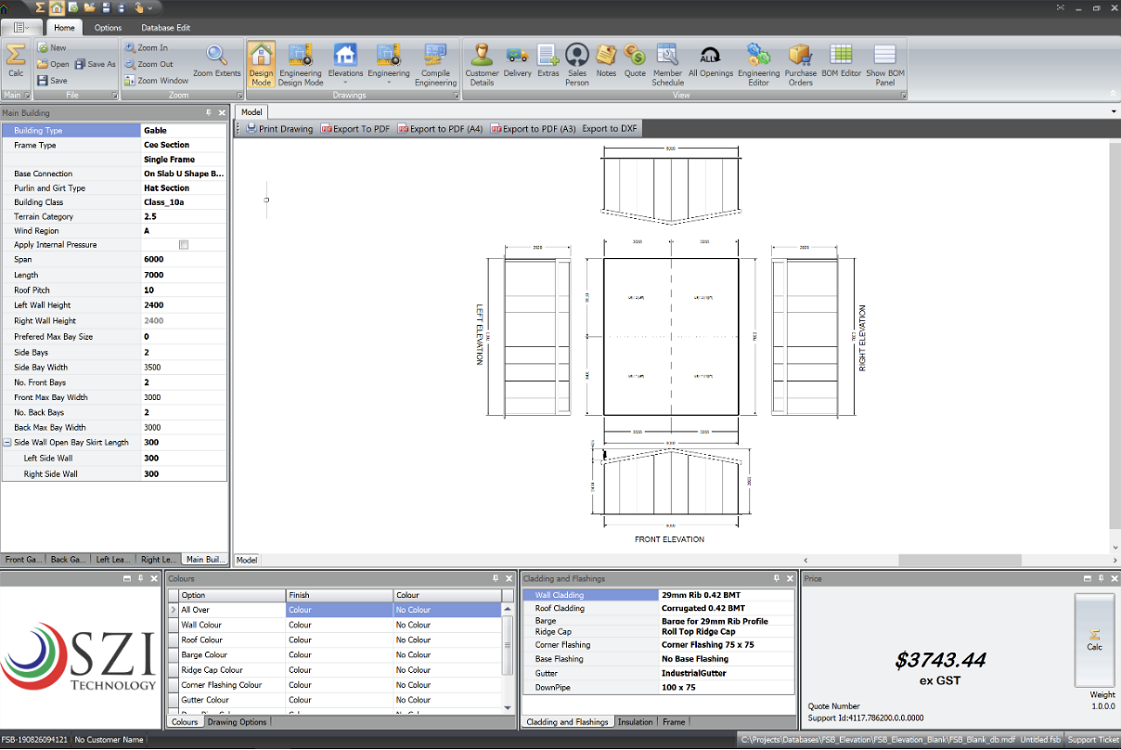The width and height of the screenshot is (1121, 750).
Task: Open BOM Editor
Action: 841,61
